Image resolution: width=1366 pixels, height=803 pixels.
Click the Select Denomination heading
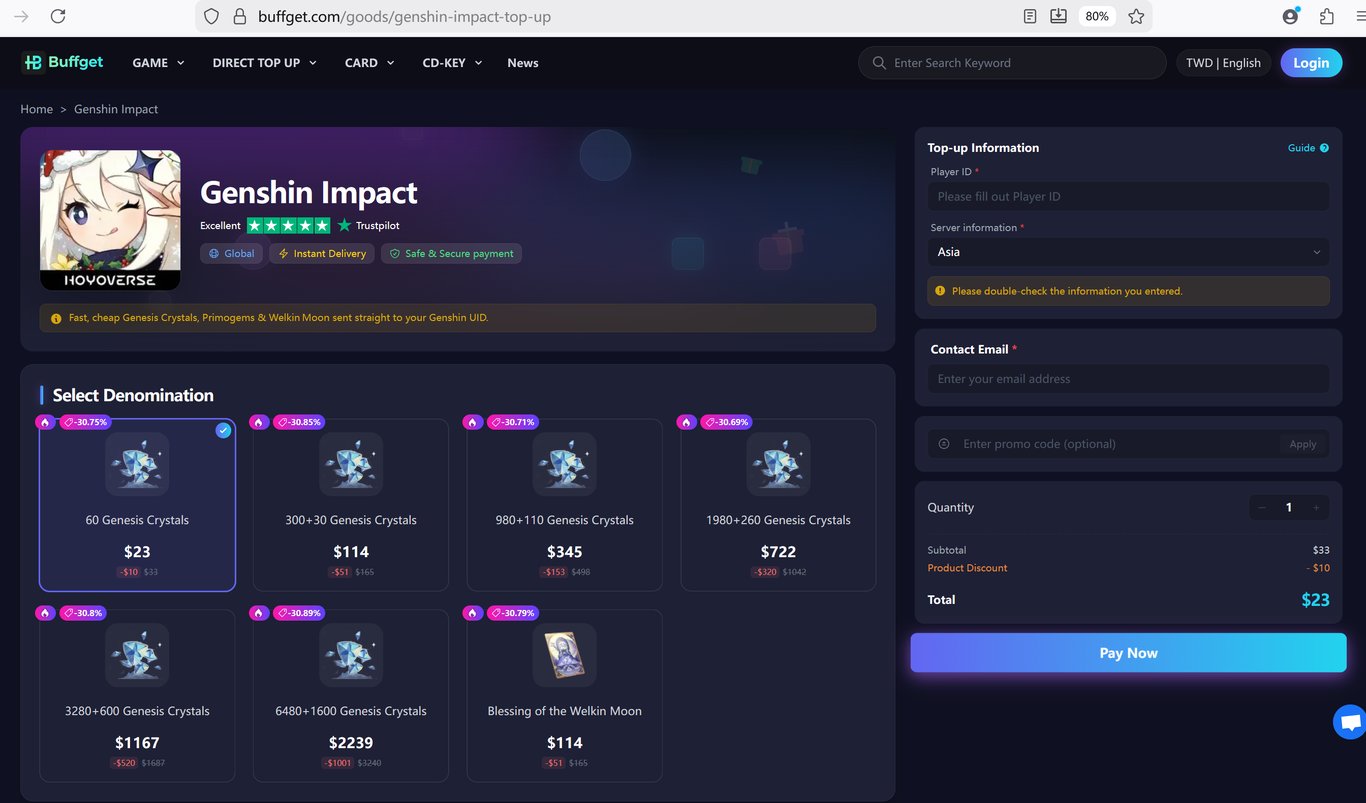pyautogui.click(x=133, y=395)
